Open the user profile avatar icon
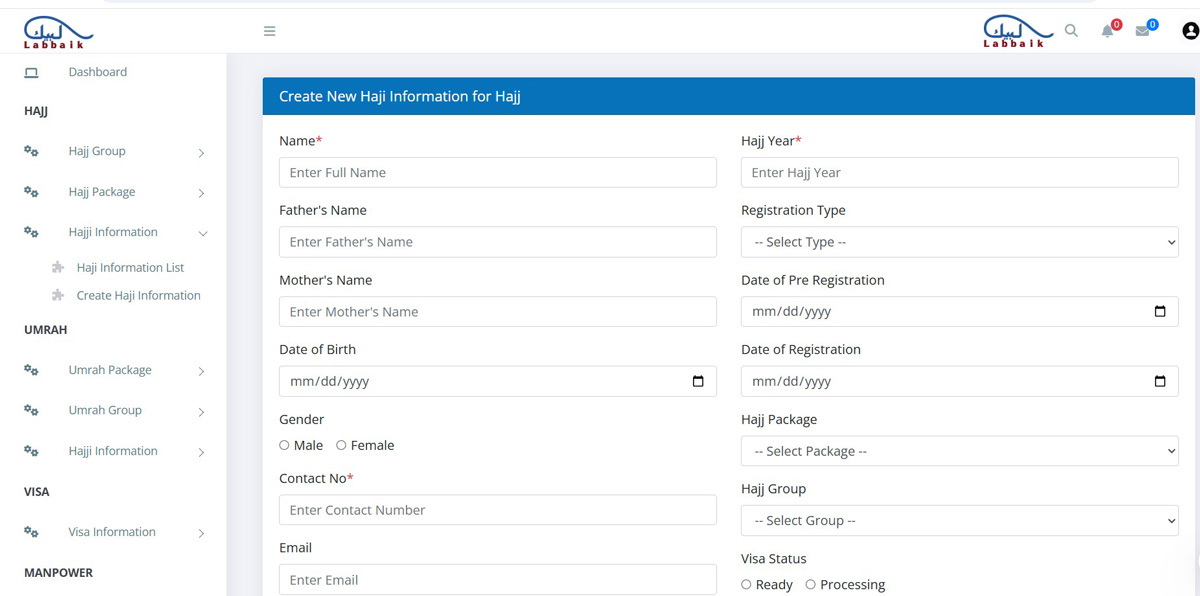Image resolution: width=1200 pixels, height=596 pixels. tap(1190, 31)
